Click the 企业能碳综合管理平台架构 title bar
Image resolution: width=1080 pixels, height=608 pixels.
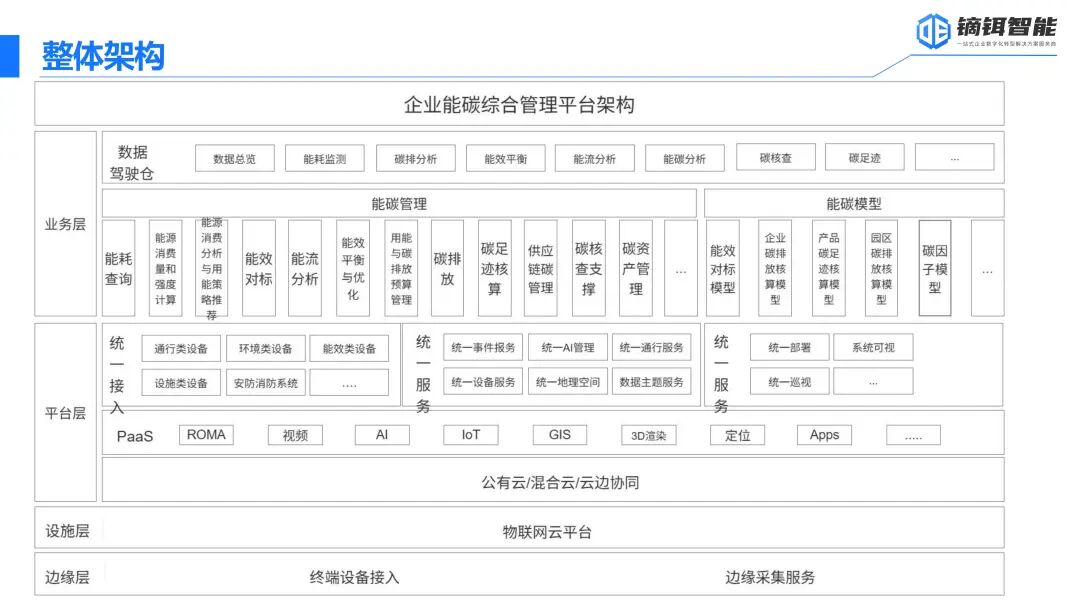pyautogui.click(x=518, y=104)
